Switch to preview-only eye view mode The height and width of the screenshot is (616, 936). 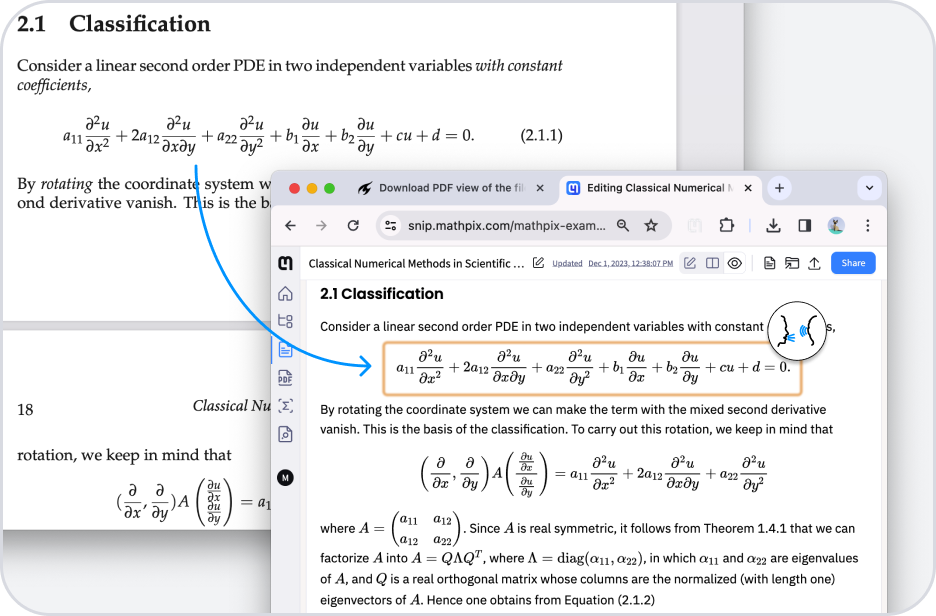pyautogui.click(x=735, y=263)
